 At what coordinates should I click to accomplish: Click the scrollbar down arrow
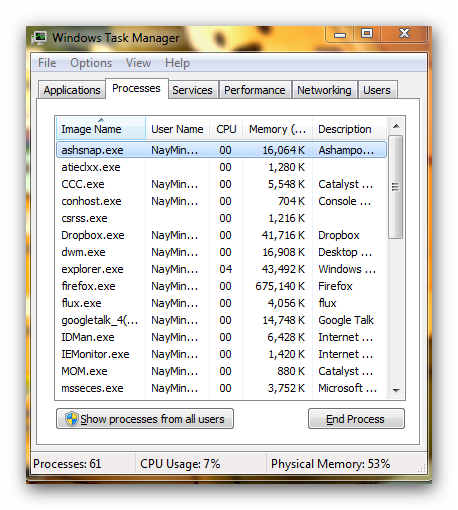coord(396,390)
